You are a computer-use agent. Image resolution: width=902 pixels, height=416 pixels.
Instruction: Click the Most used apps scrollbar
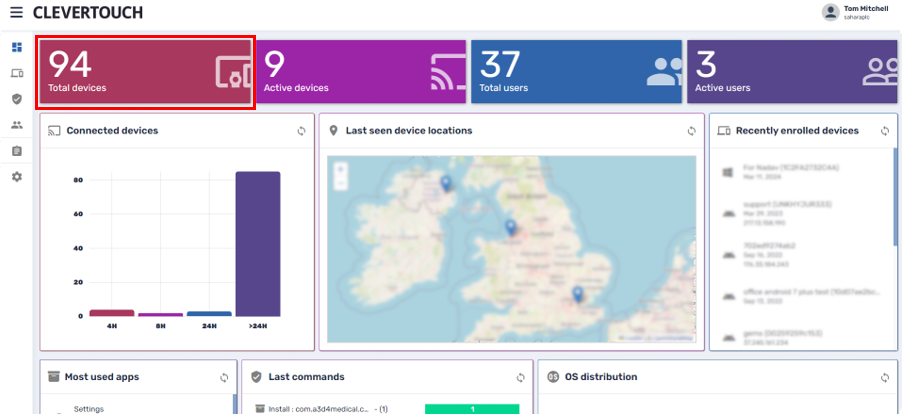pyautogui.click(x=234, y=404)
